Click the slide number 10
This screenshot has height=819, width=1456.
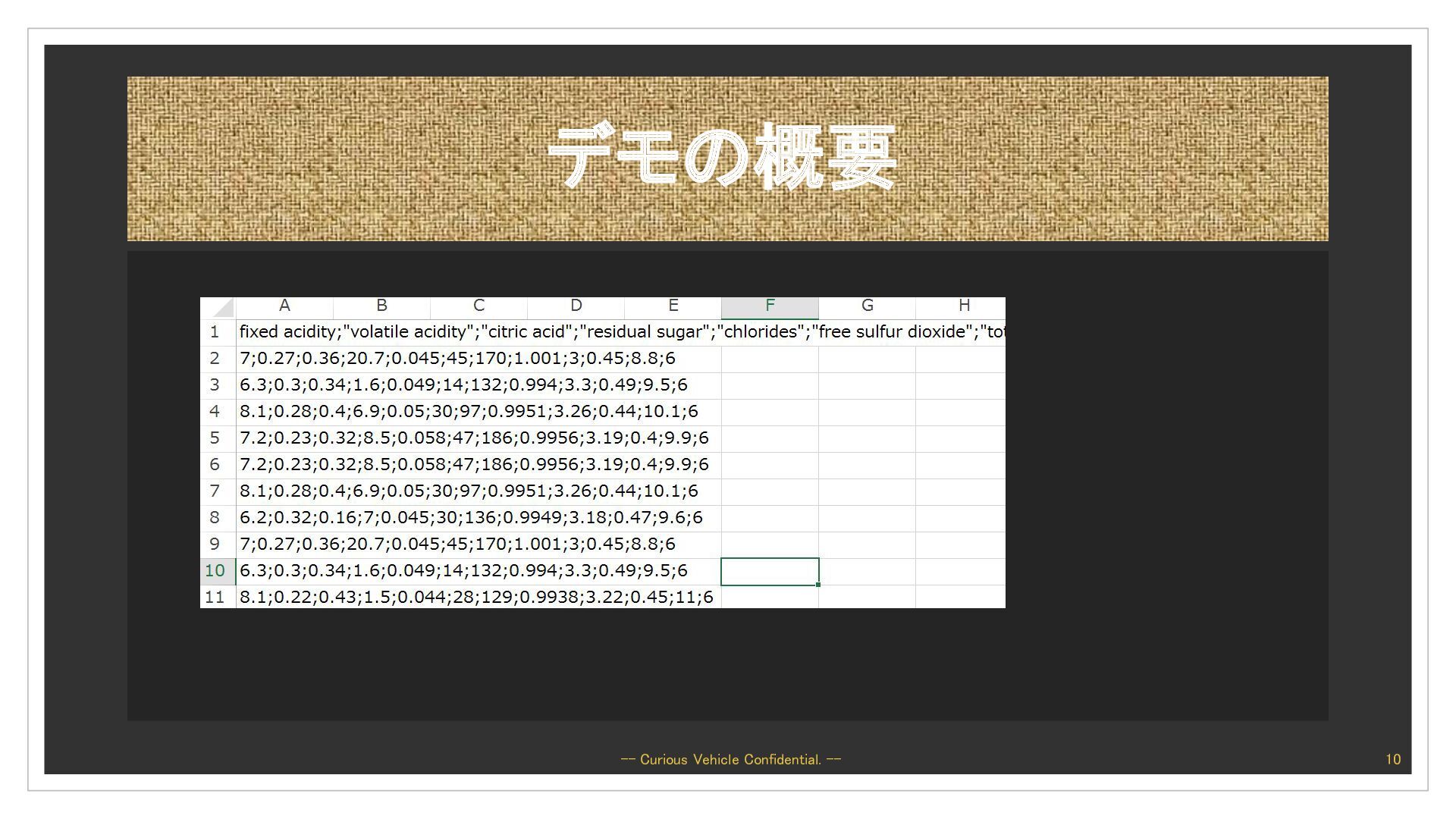(x=1392, y=760)
